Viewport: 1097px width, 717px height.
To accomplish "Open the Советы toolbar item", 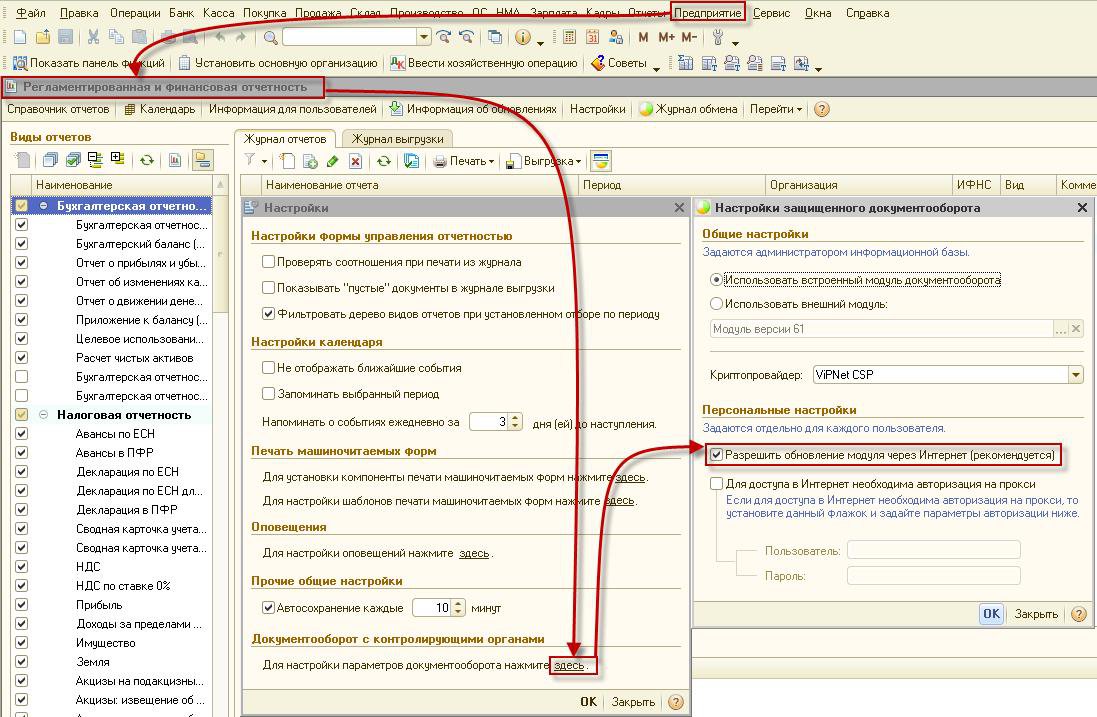I will [619, 63].
